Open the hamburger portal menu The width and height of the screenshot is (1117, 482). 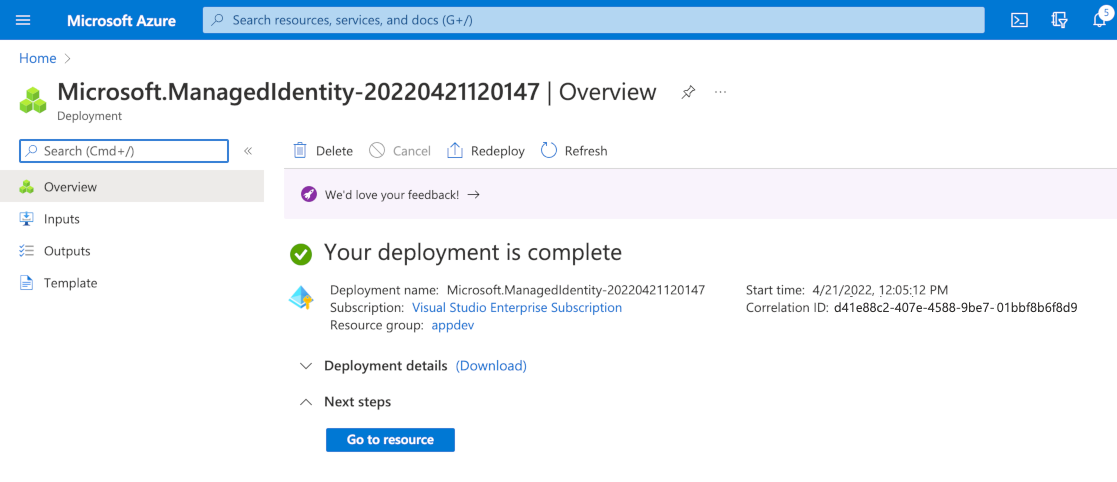(23, 20)
